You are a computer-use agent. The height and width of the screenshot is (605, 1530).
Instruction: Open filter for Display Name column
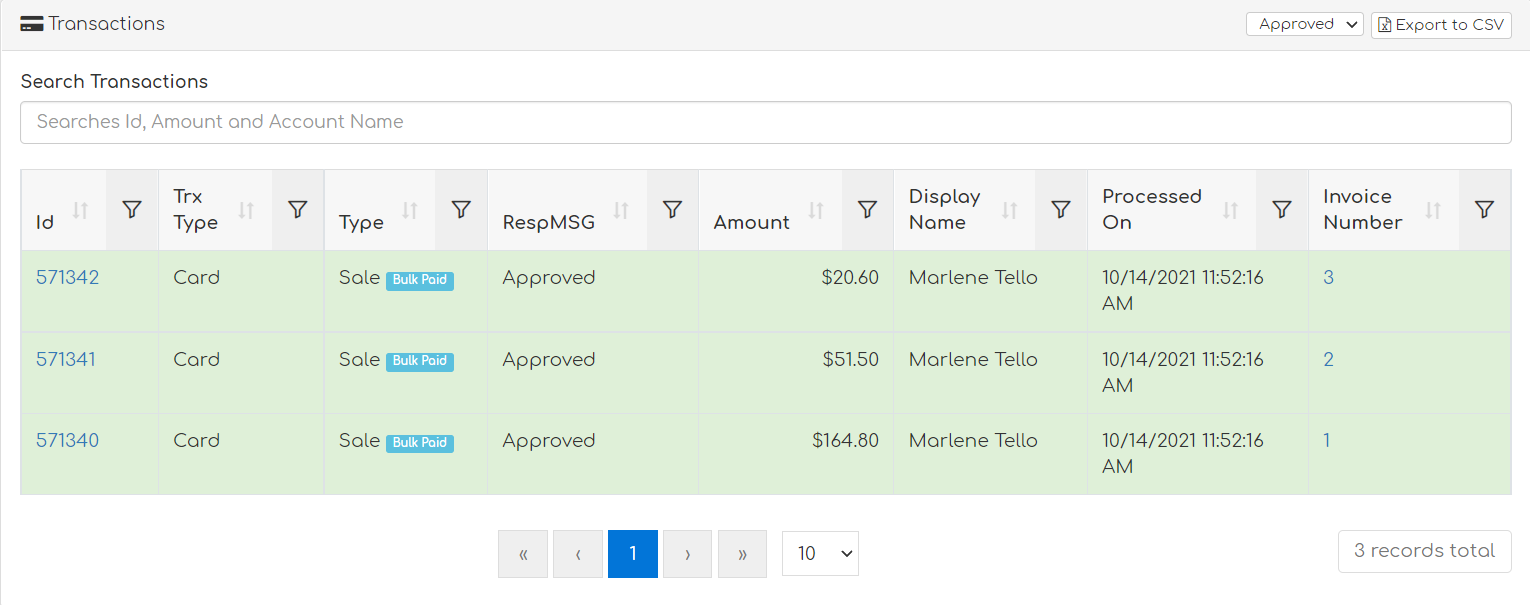tap(1061, 210)
